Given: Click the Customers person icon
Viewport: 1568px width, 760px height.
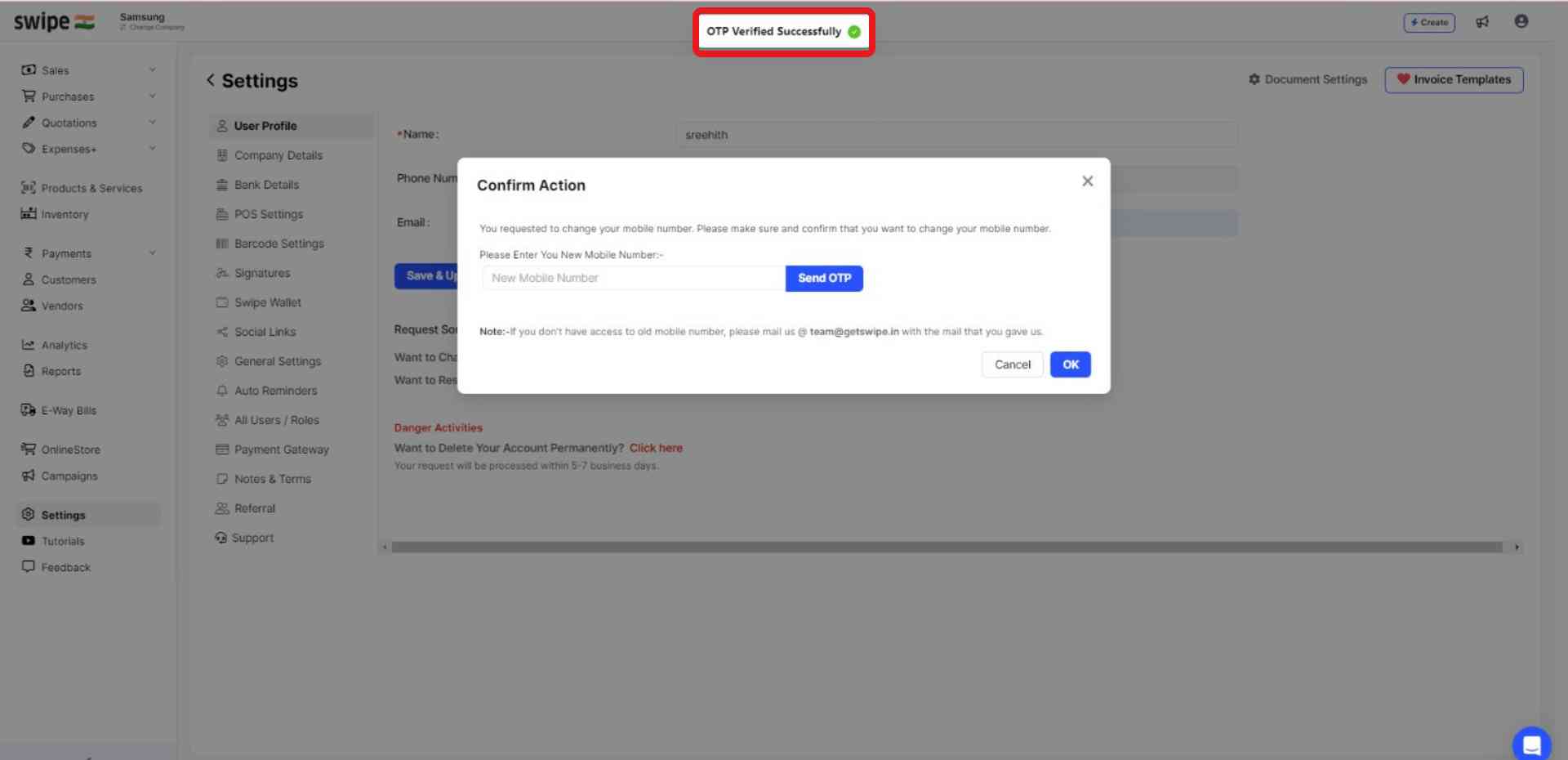Looking at the screenshot, I should pos(29,279).
